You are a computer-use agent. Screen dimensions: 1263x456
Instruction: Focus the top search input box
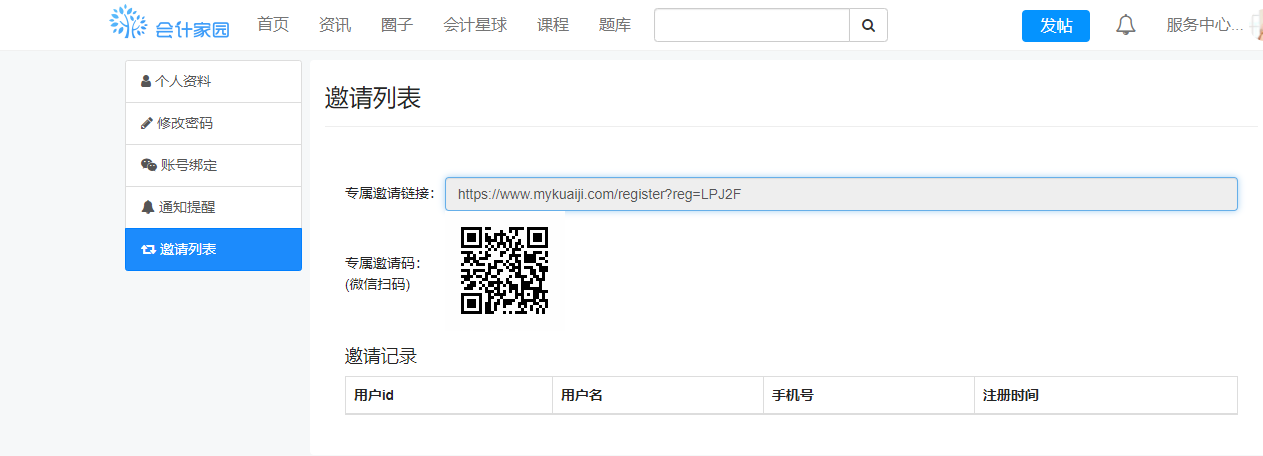point(752,25)
